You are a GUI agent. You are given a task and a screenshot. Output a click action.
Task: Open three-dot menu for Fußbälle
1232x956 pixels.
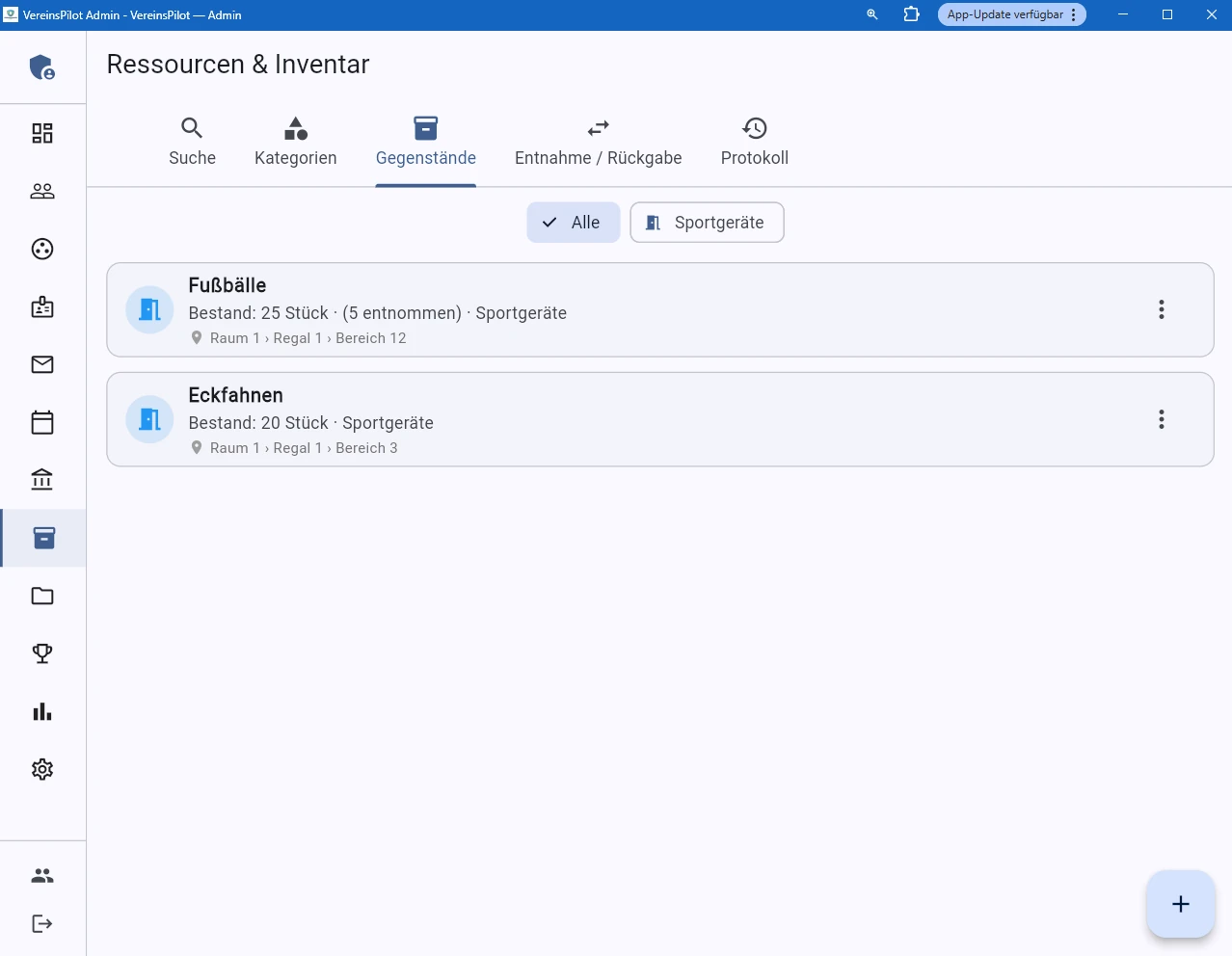1161,309
